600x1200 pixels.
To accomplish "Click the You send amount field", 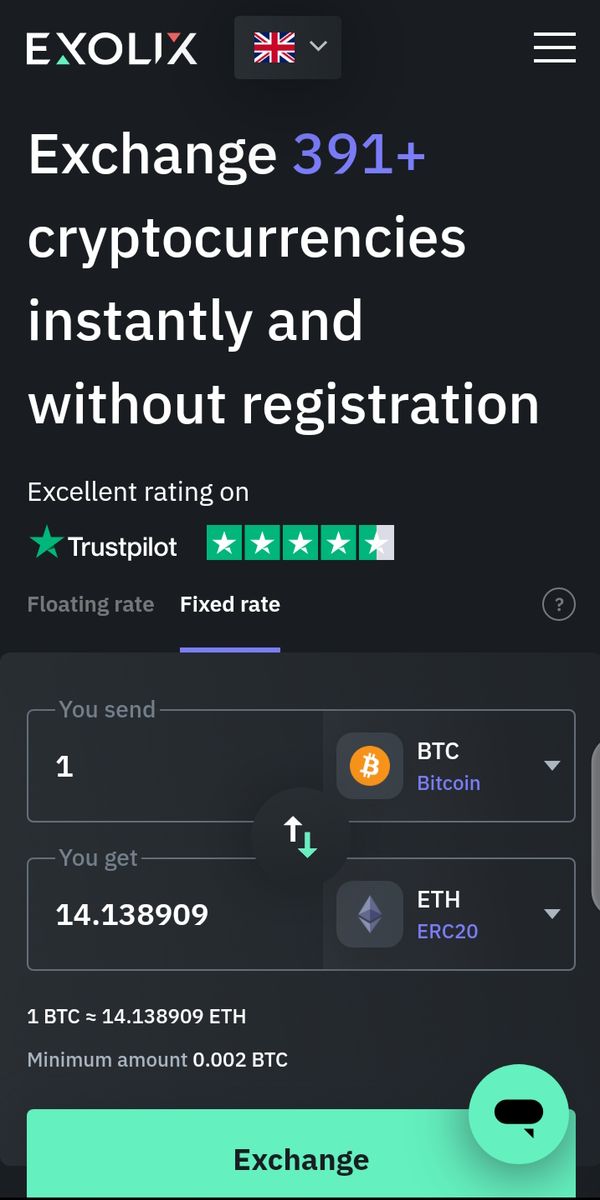I will point(175,767).
